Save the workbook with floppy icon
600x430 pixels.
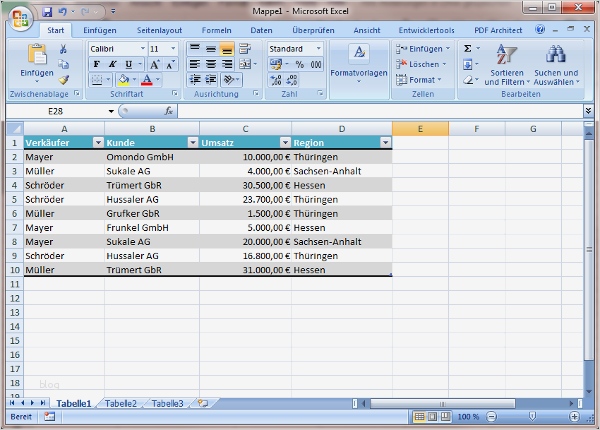(47, 12)
